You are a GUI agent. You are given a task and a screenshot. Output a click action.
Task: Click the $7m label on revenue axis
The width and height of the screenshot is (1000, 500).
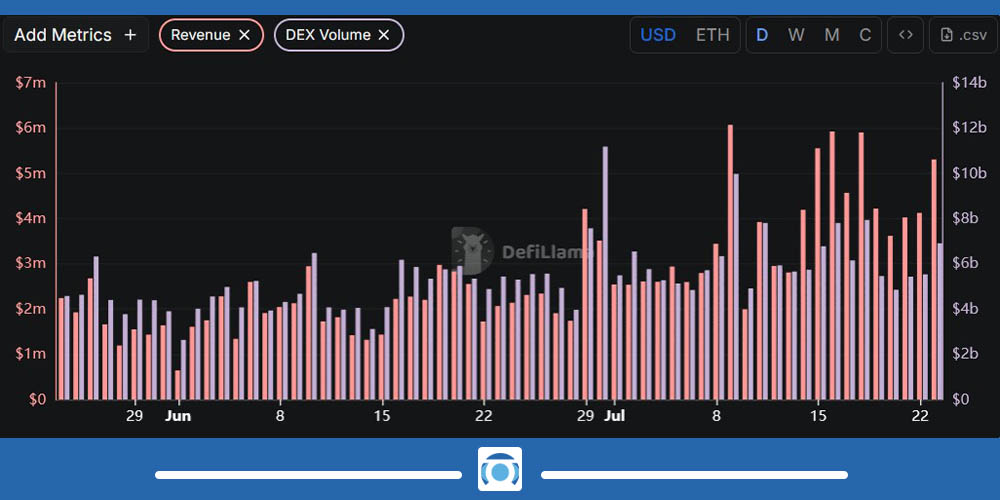point(31,83)
